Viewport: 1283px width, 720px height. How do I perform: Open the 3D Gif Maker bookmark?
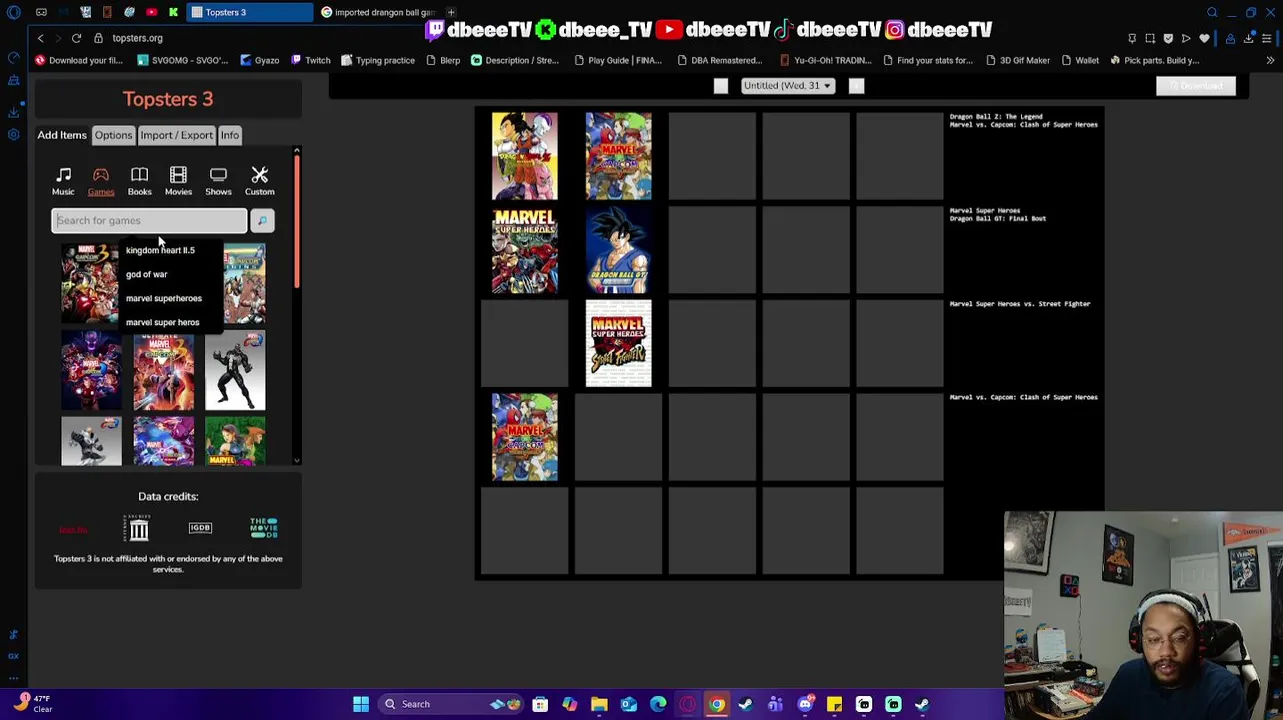pos(1018,60)
